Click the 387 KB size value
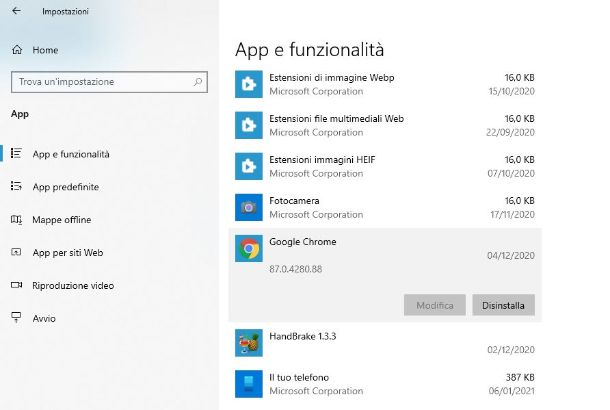The image size is (610, 410). 520,377
